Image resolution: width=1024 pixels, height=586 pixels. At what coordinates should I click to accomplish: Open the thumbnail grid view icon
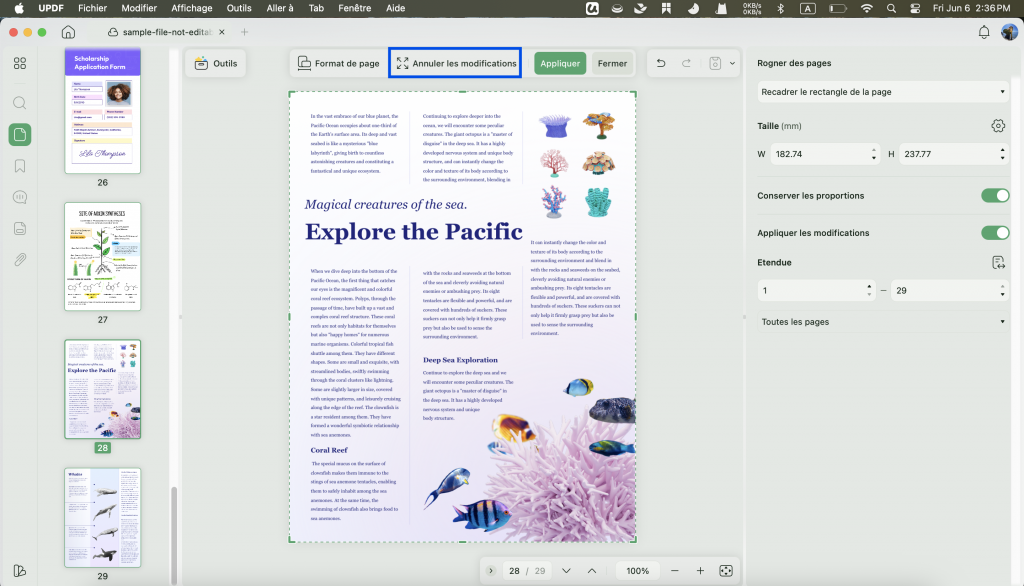pos(20,63)
